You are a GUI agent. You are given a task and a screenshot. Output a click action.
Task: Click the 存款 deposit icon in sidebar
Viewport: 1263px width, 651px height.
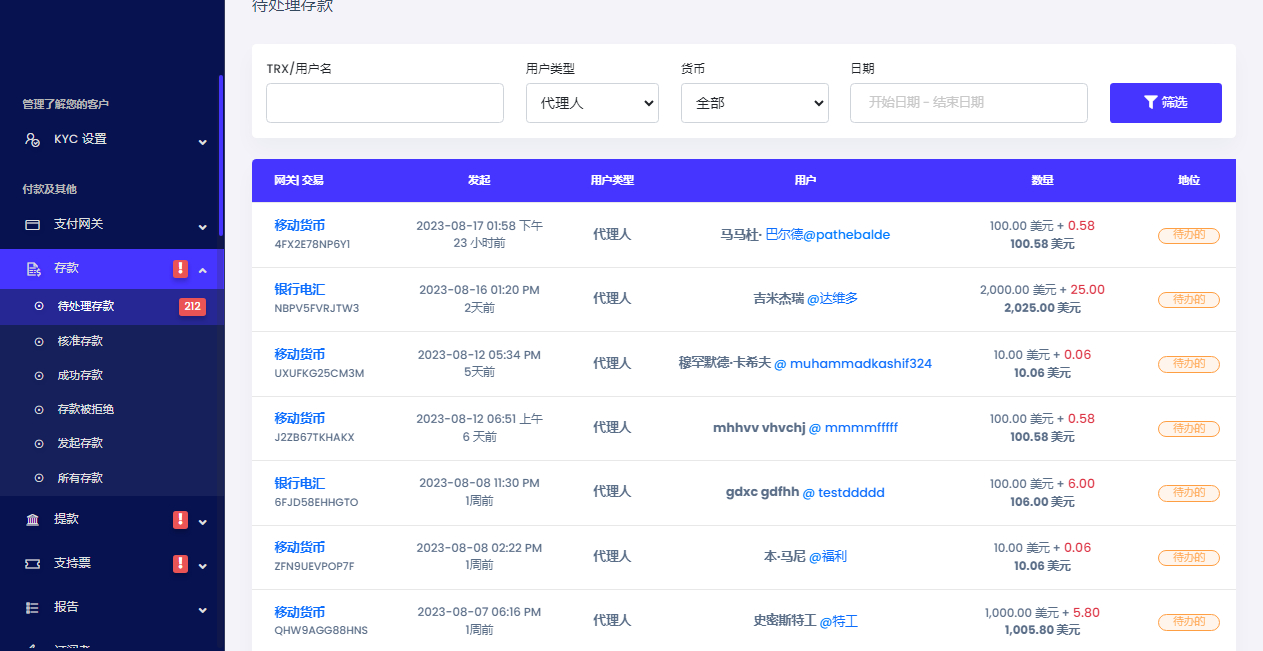click(33, 269)
